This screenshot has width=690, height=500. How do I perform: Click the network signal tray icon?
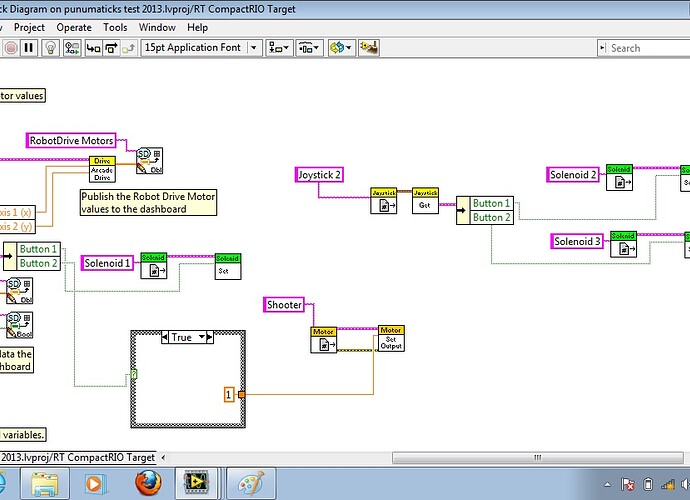[x=668, y=485]
